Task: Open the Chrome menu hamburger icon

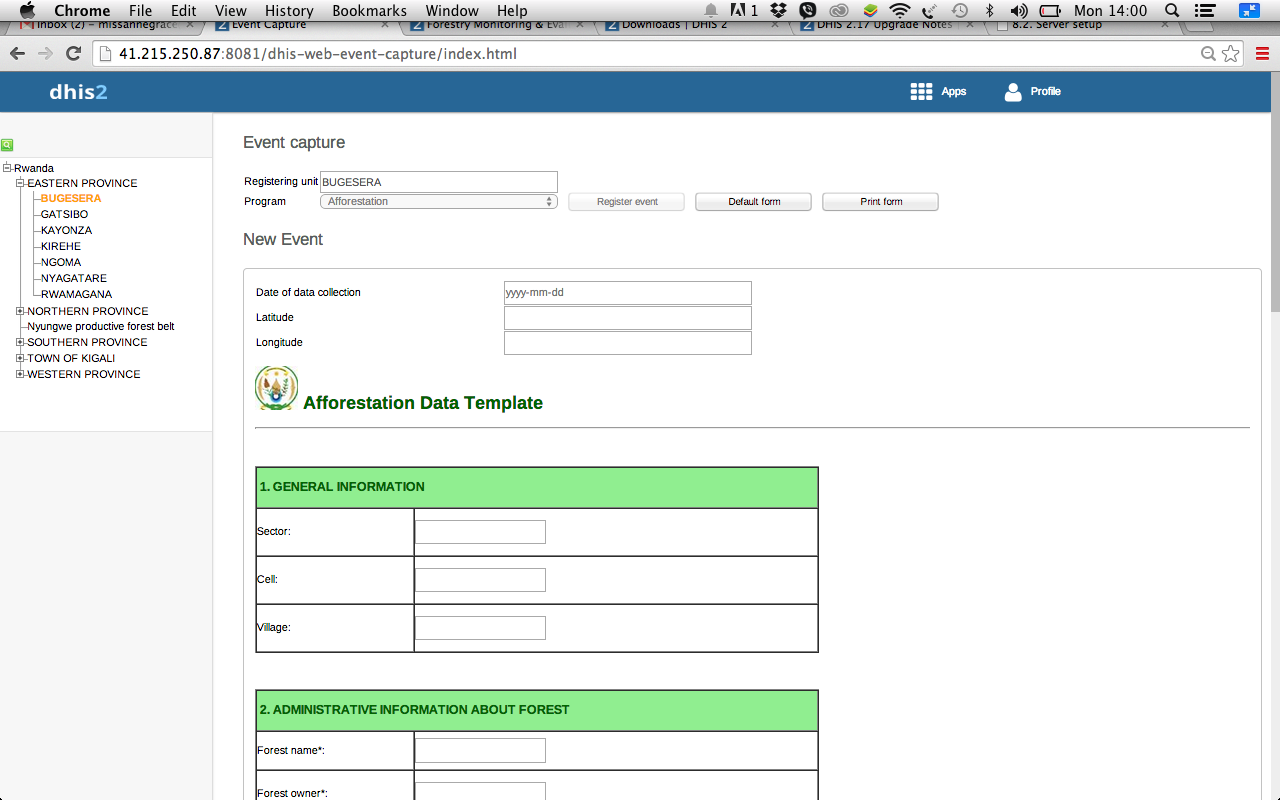Action: (1262, 54)
